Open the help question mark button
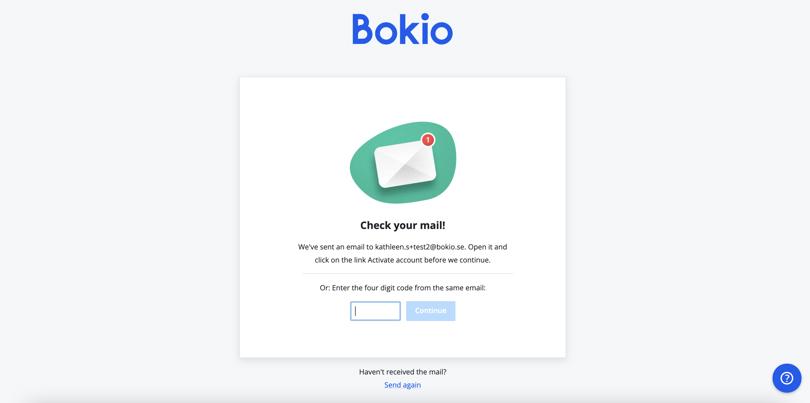The image size is (810, 403). pos(786,378)
